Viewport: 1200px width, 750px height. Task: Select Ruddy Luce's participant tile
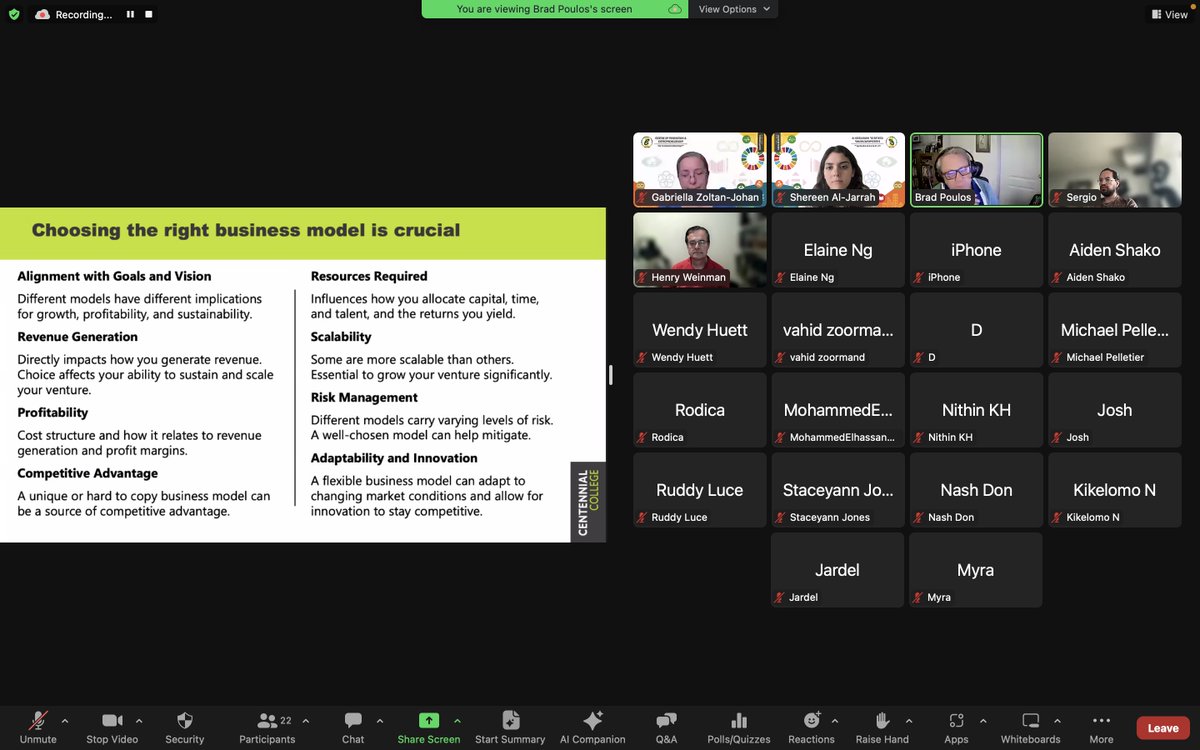tap(700, 490)
